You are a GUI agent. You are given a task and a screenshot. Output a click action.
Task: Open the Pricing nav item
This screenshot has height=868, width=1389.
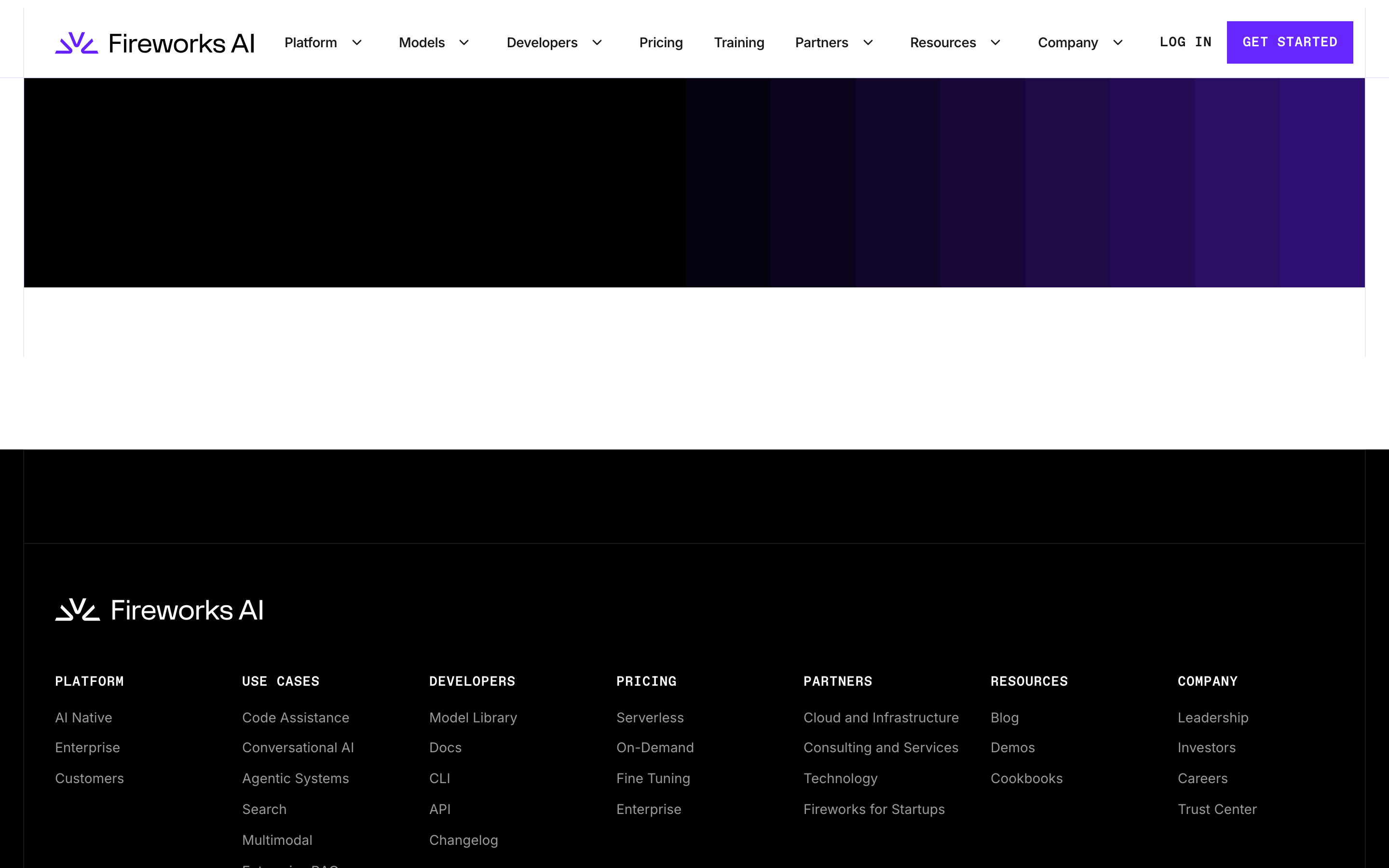(x=661, y=42)
